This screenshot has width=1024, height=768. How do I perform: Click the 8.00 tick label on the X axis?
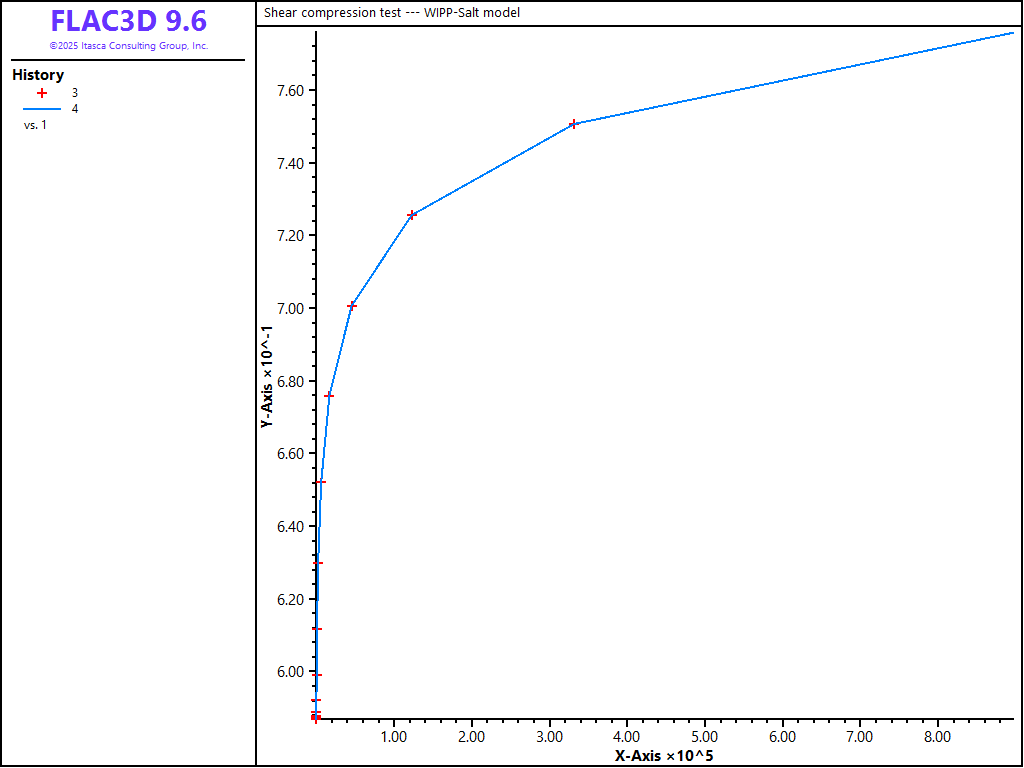[937, 737]
